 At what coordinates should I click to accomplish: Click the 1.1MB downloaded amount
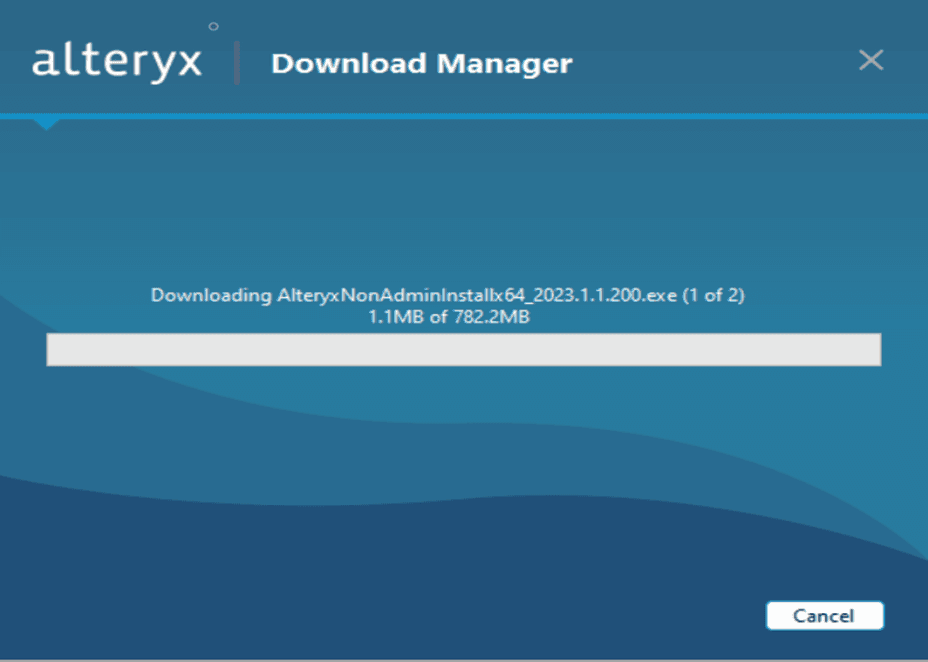(395, 316)
